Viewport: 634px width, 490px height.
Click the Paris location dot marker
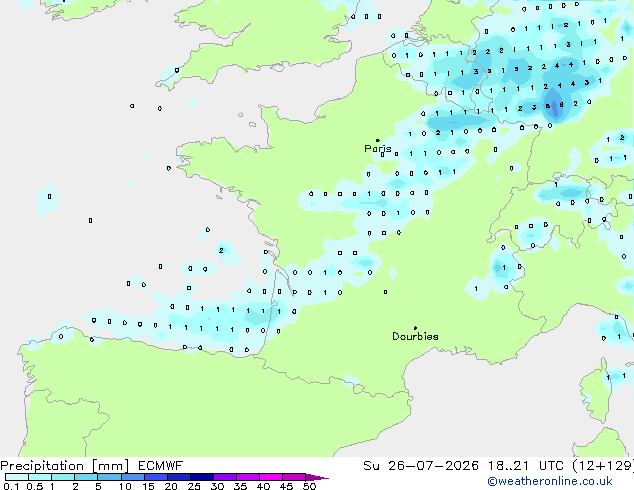(x=378, y=140)
